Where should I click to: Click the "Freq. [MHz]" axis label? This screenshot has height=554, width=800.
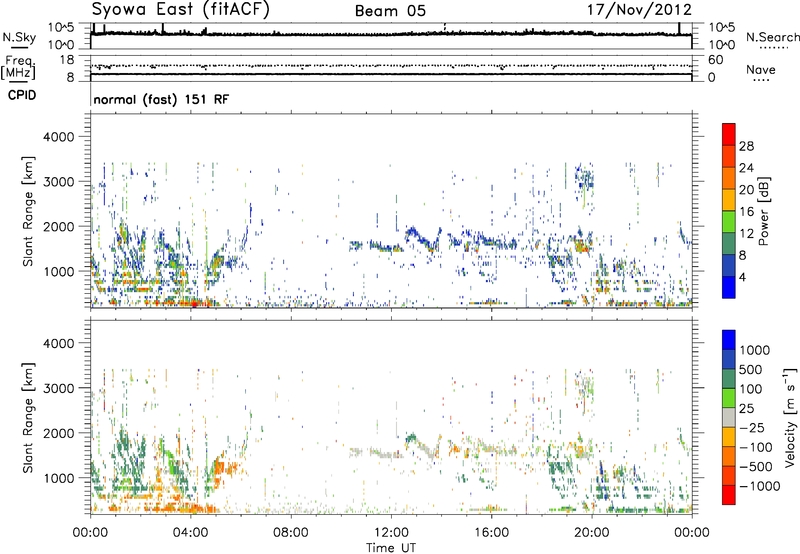pyautogui.click(x=18, y=67)
